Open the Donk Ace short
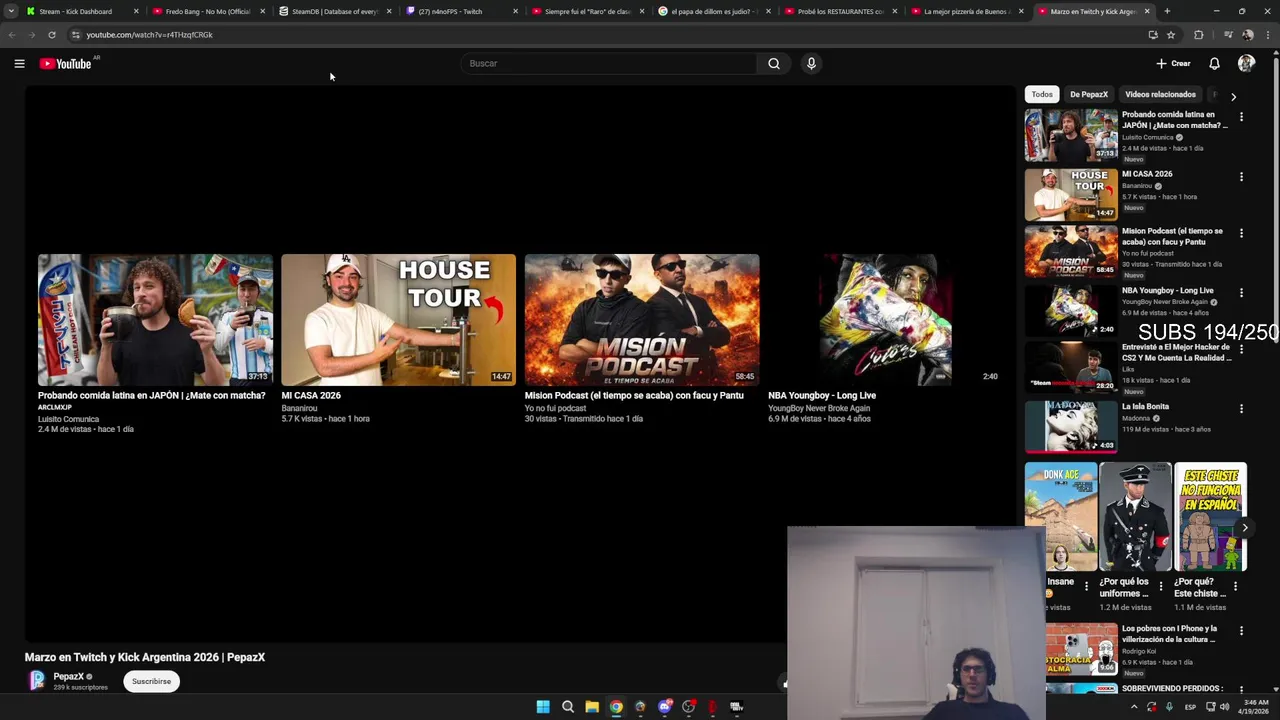The image size is (1280, 720). pyautogui.click(x=1061, y=516)
